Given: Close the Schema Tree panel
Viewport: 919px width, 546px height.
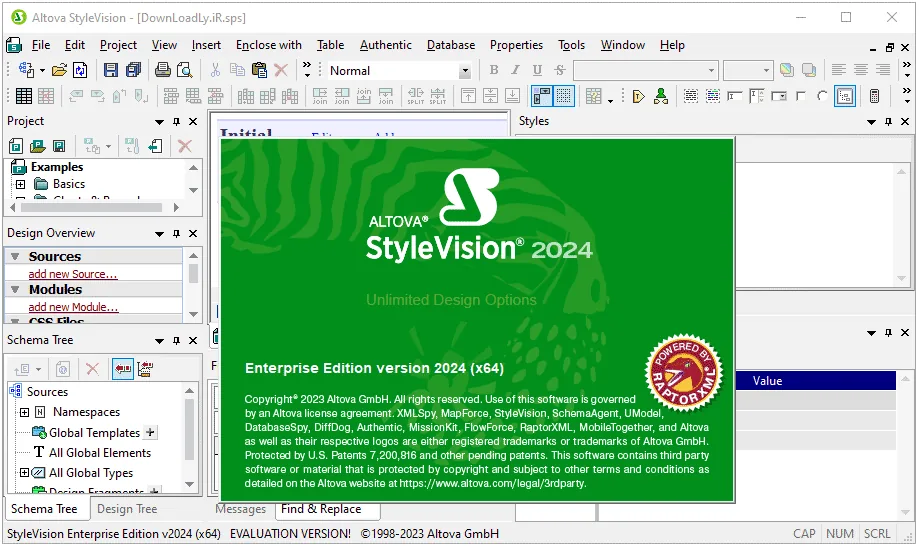Looking at the screenshot, I should click(193, 340).
